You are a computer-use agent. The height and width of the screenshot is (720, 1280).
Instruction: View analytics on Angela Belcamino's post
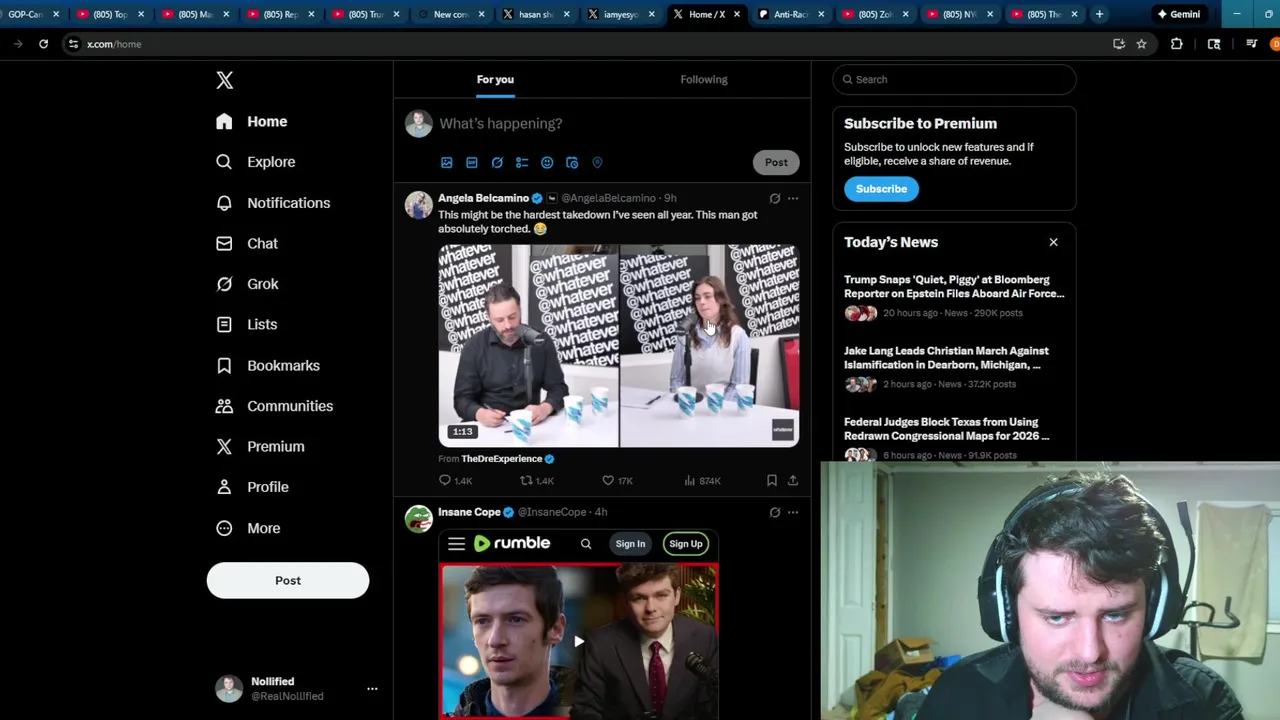(702, 481)
